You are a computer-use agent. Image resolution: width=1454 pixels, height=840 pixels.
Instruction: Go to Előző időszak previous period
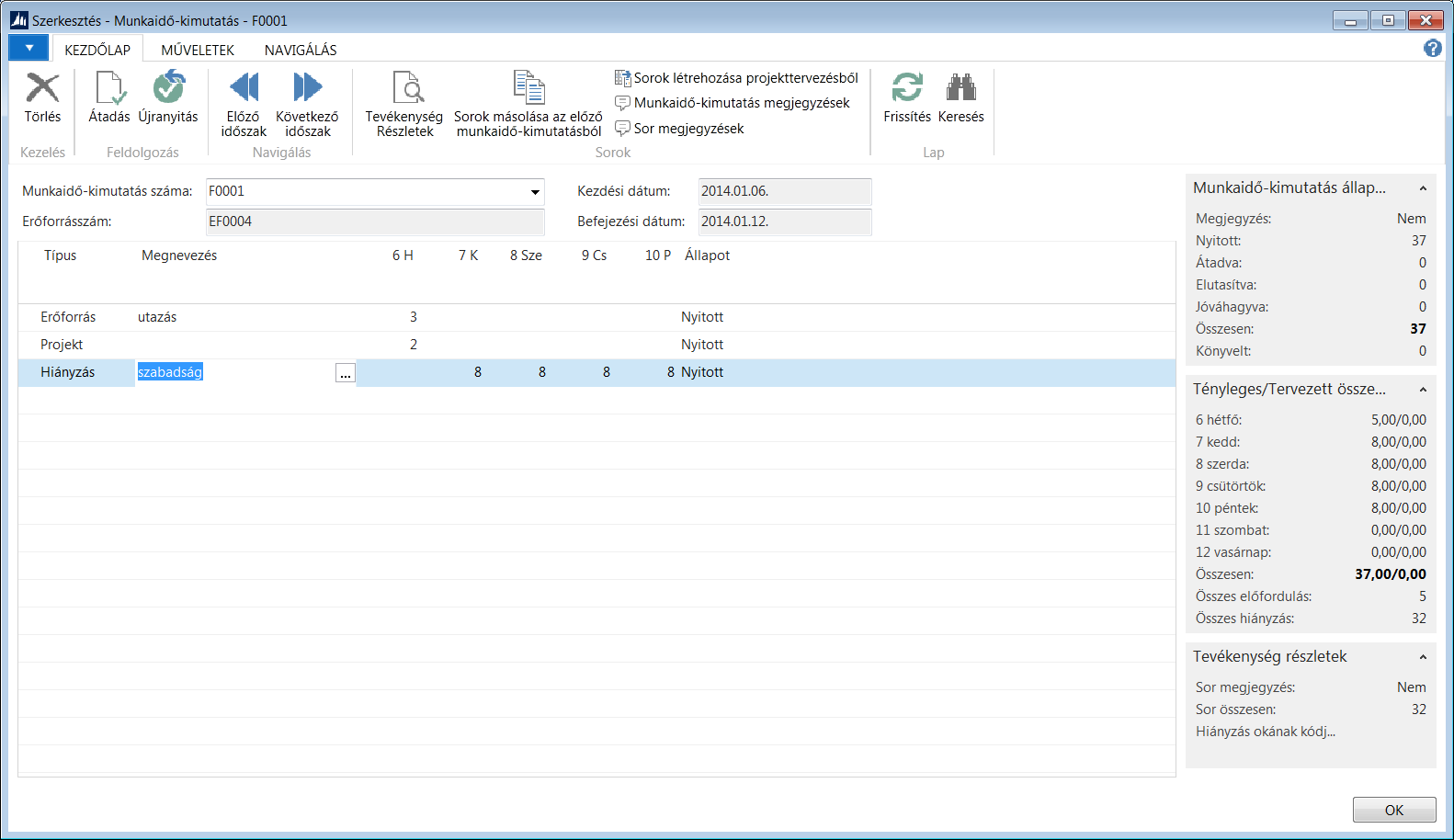tap(244, 88)
